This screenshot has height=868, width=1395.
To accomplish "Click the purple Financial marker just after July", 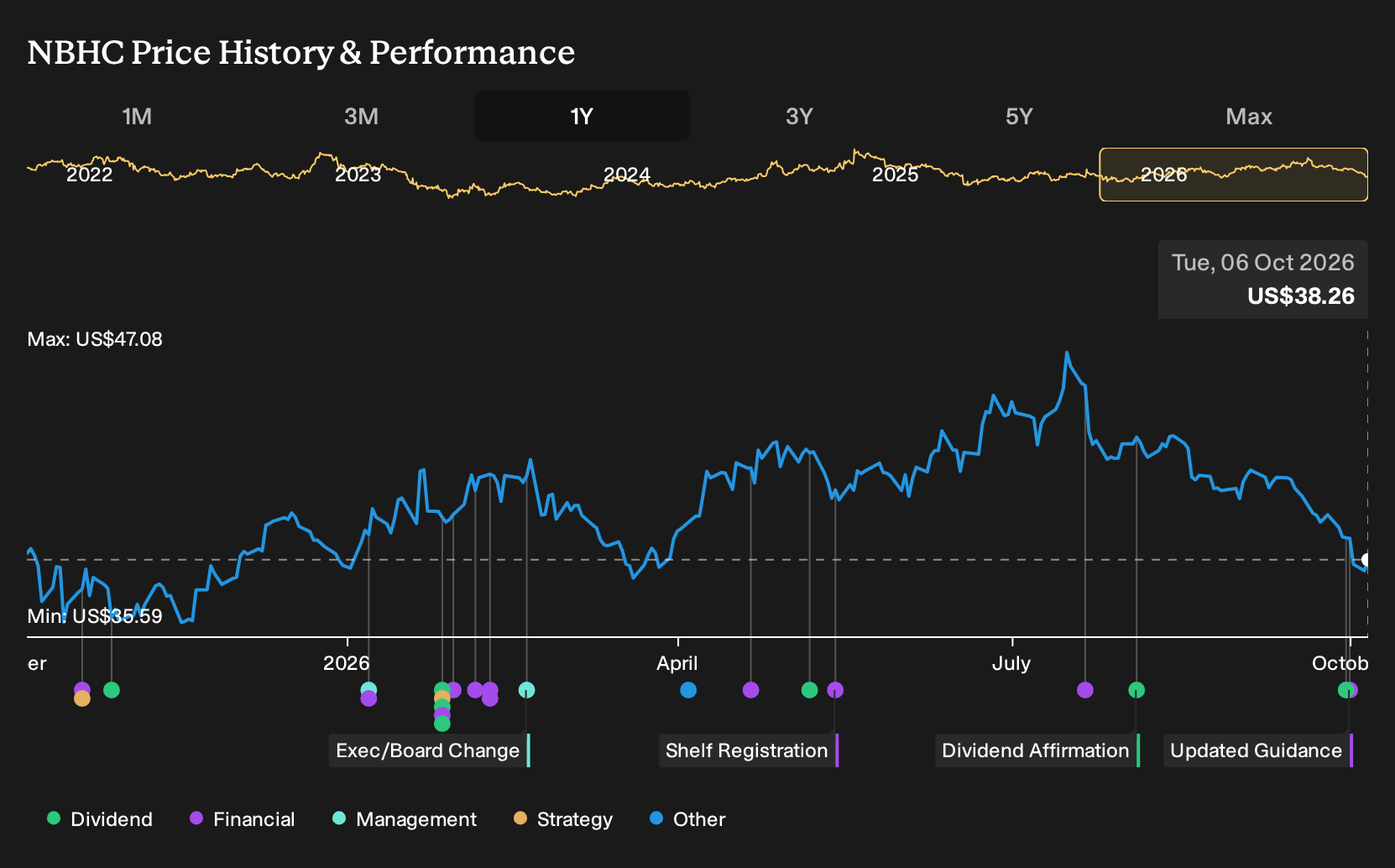I will 1085,690.
